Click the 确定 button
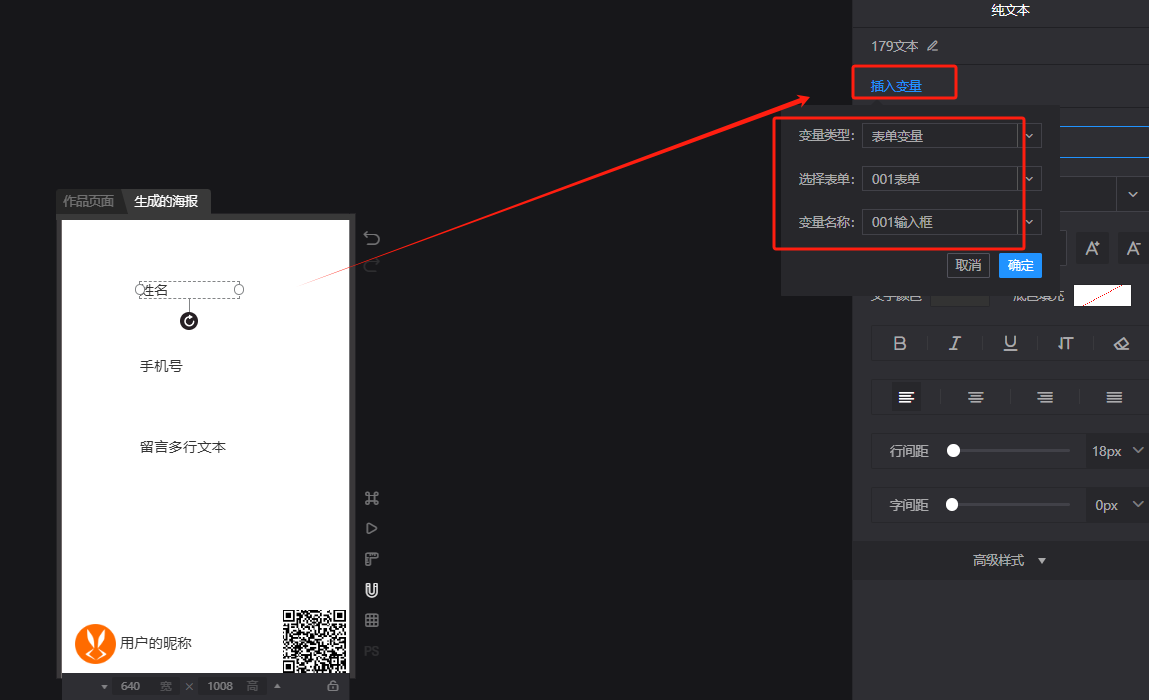Screen dimensions: 1149x700 (1020, 265)
